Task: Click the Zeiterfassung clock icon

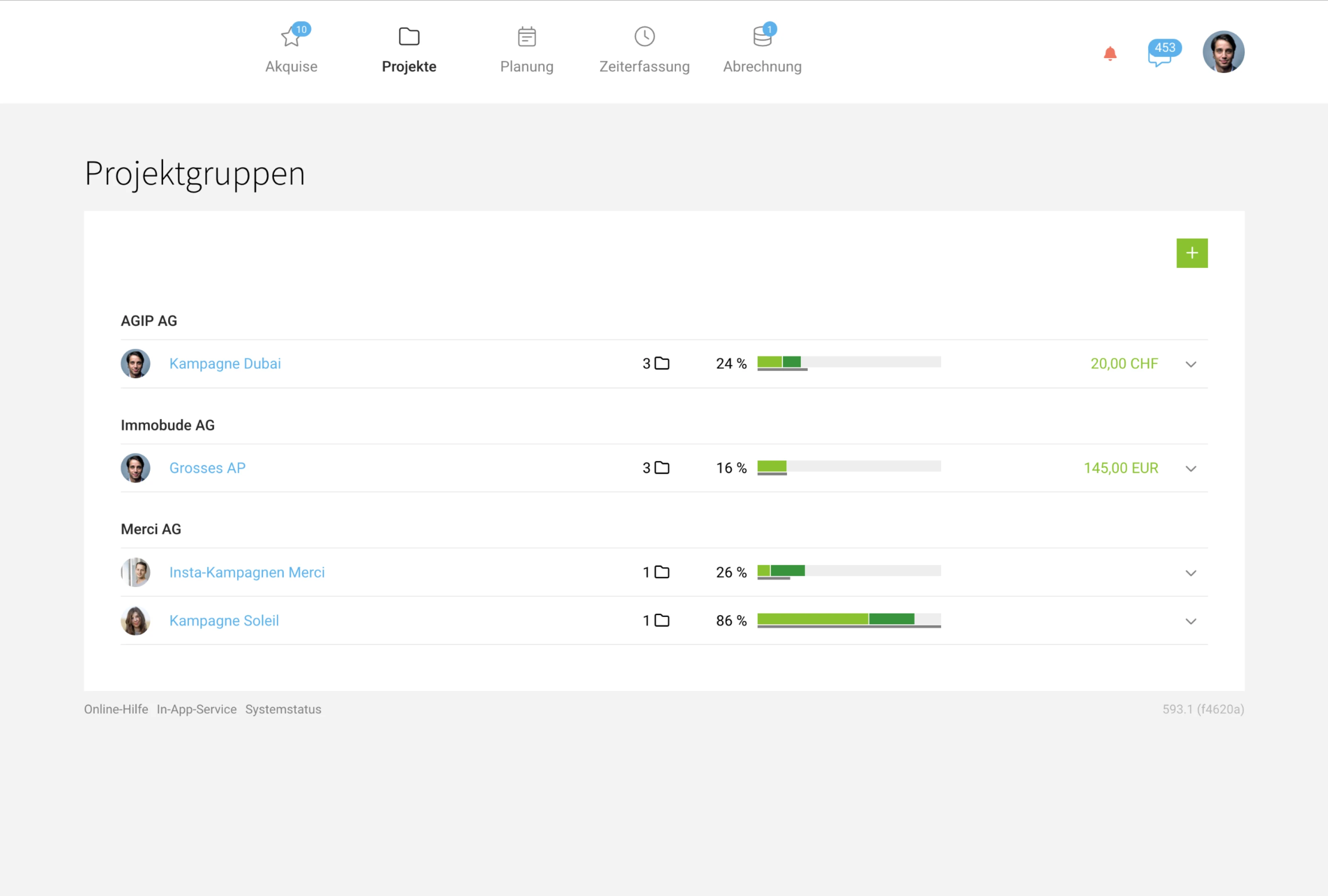Action: pos(644,37)
